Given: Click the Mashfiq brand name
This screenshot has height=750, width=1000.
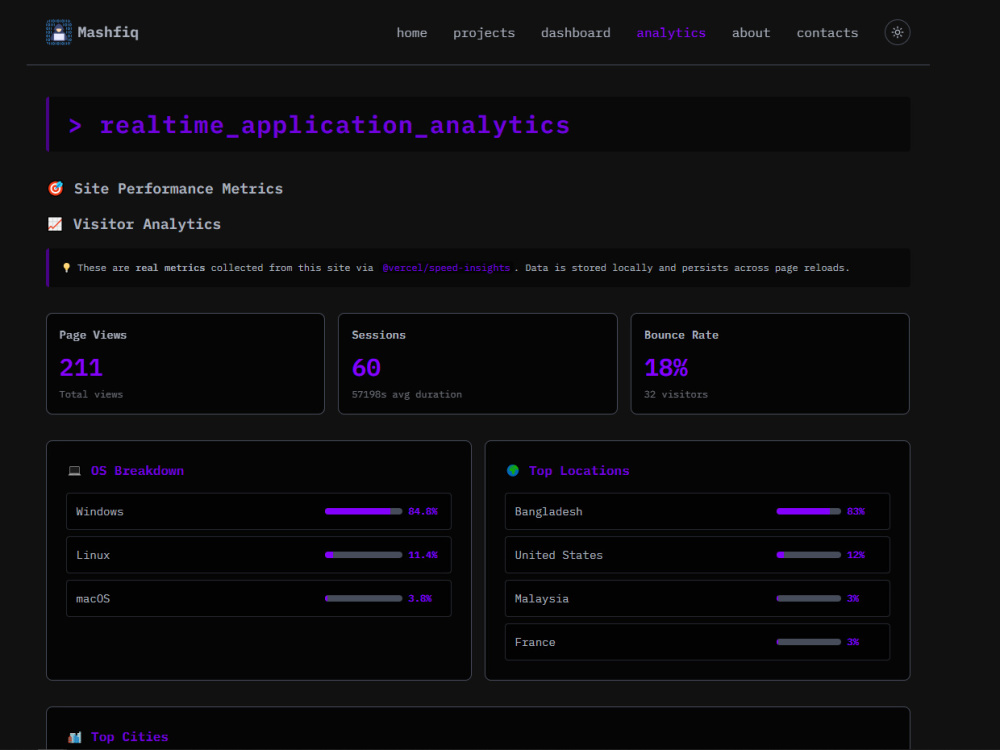Looking at the screenshot, I should coord(108,33).
